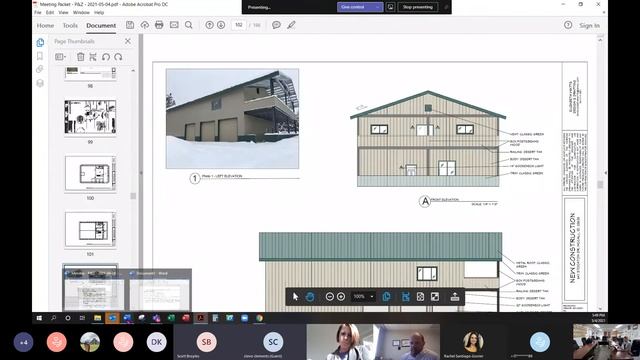Fit the page using the floating toolbar's fit-page icon
This screenshot has width=640, height=360.
coord(420,297)
